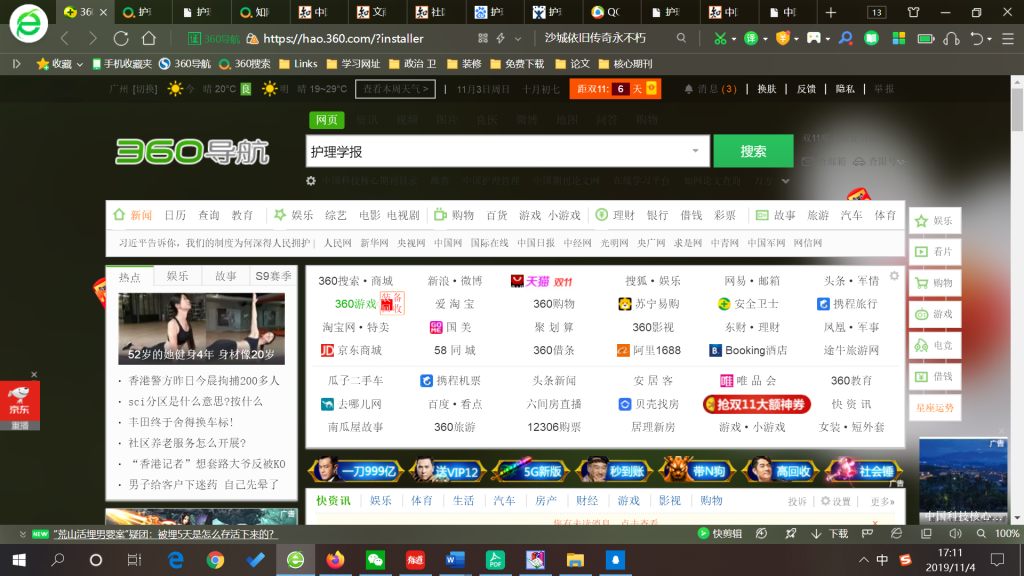Open 快剪辑 in the status bar

[720, 534]
